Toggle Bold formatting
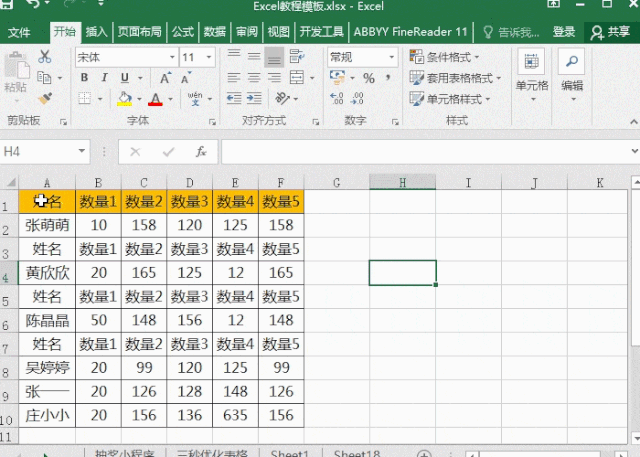Screen dimensions: 640x457 click(x=84, y=78)
